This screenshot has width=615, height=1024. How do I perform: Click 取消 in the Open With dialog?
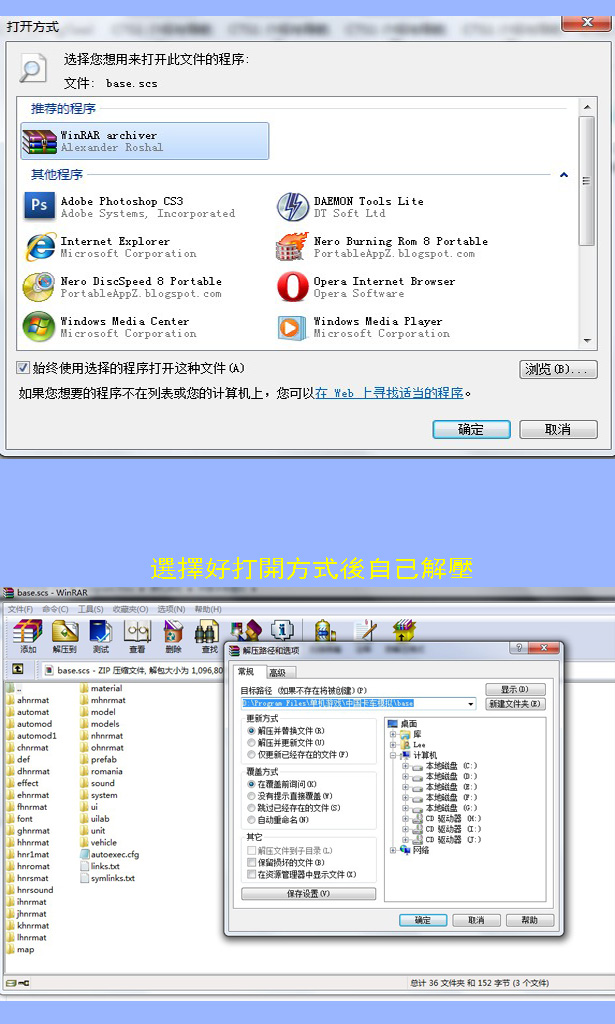558,429
